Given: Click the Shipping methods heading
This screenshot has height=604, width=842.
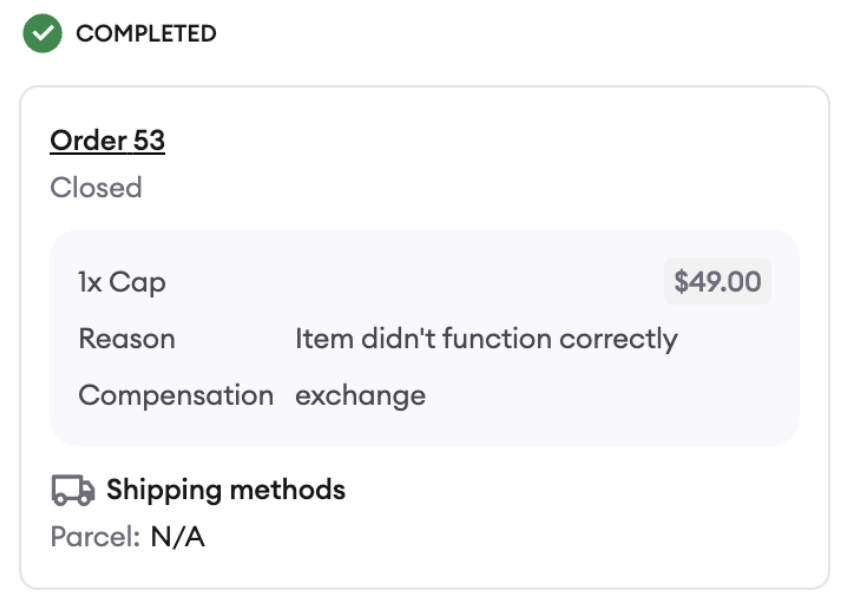Looking at the screenshot, I should pyautogui.click(x=226, y=490).
